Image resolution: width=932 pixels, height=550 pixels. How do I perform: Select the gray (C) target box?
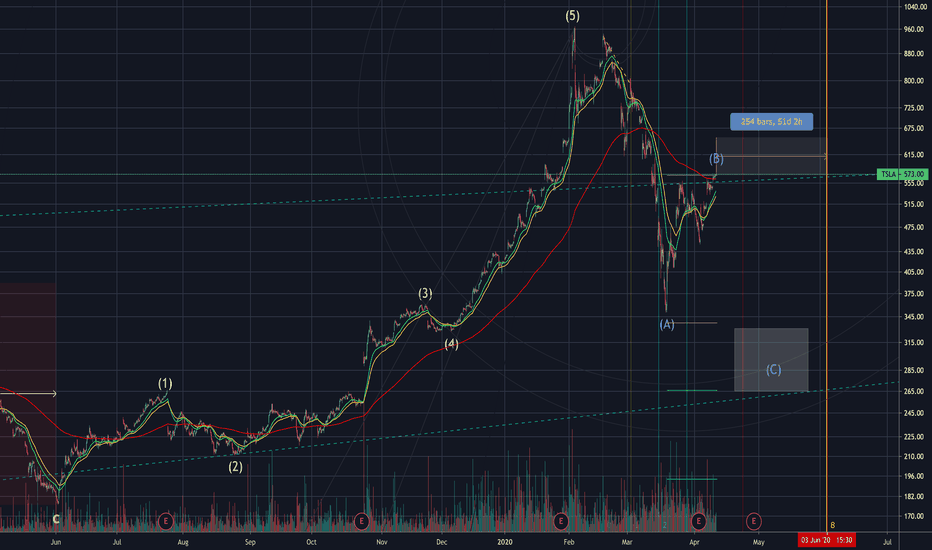(771, 360)
